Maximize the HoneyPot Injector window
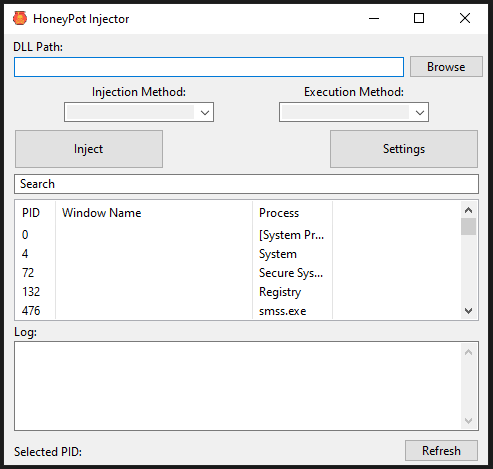Viewport: 493px width, 469px height. [x=419, y=18]
